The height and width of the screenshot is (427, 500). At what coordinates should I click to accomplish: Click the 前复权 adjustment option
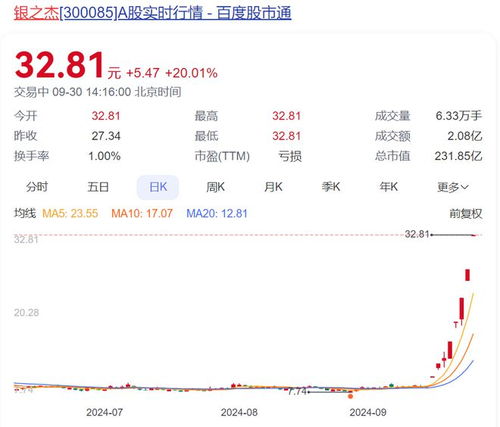[466, 213]
